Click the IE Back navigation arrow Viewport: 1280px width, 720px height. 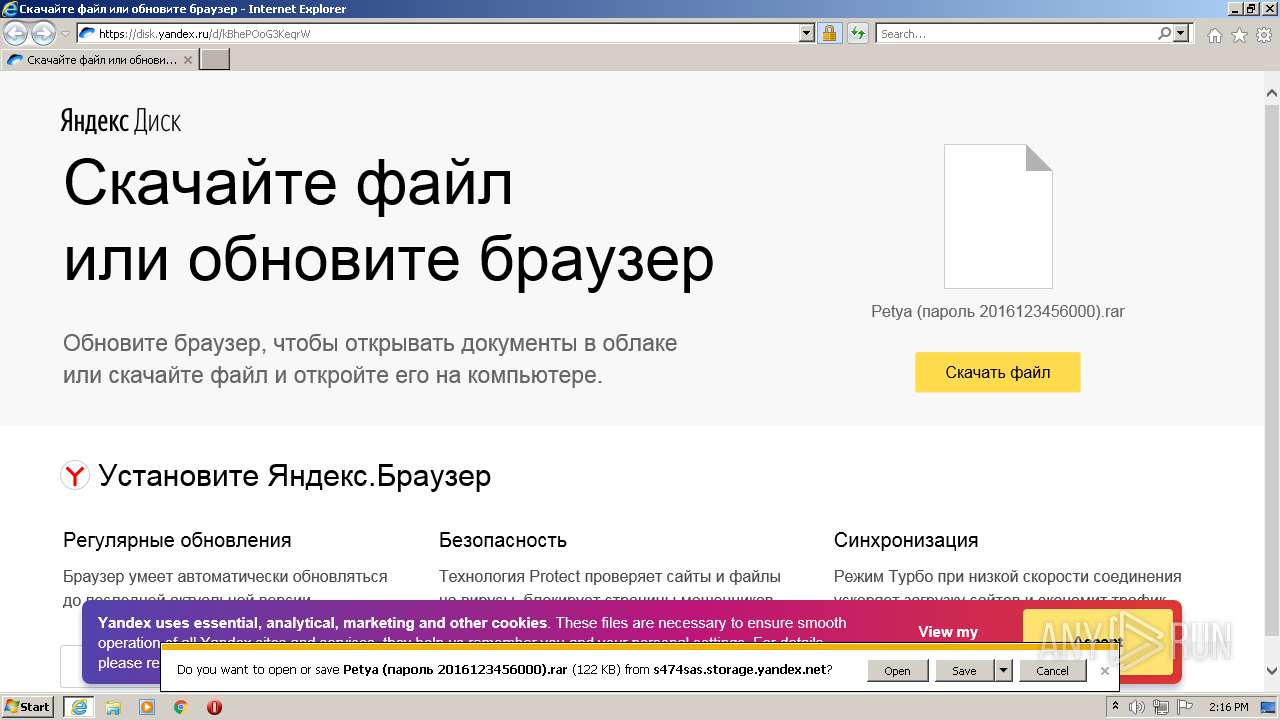(16, 33)
